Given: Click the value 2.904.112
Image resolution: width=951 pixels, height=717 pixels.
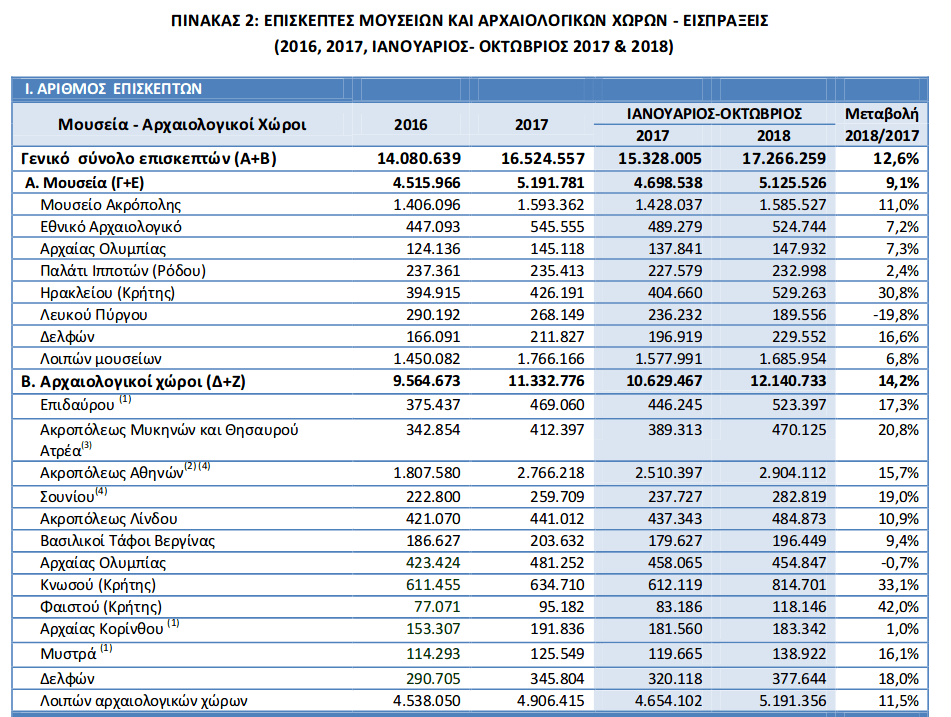Looking at the screenshot, I should pyautogui.click(x=792, y=473).
